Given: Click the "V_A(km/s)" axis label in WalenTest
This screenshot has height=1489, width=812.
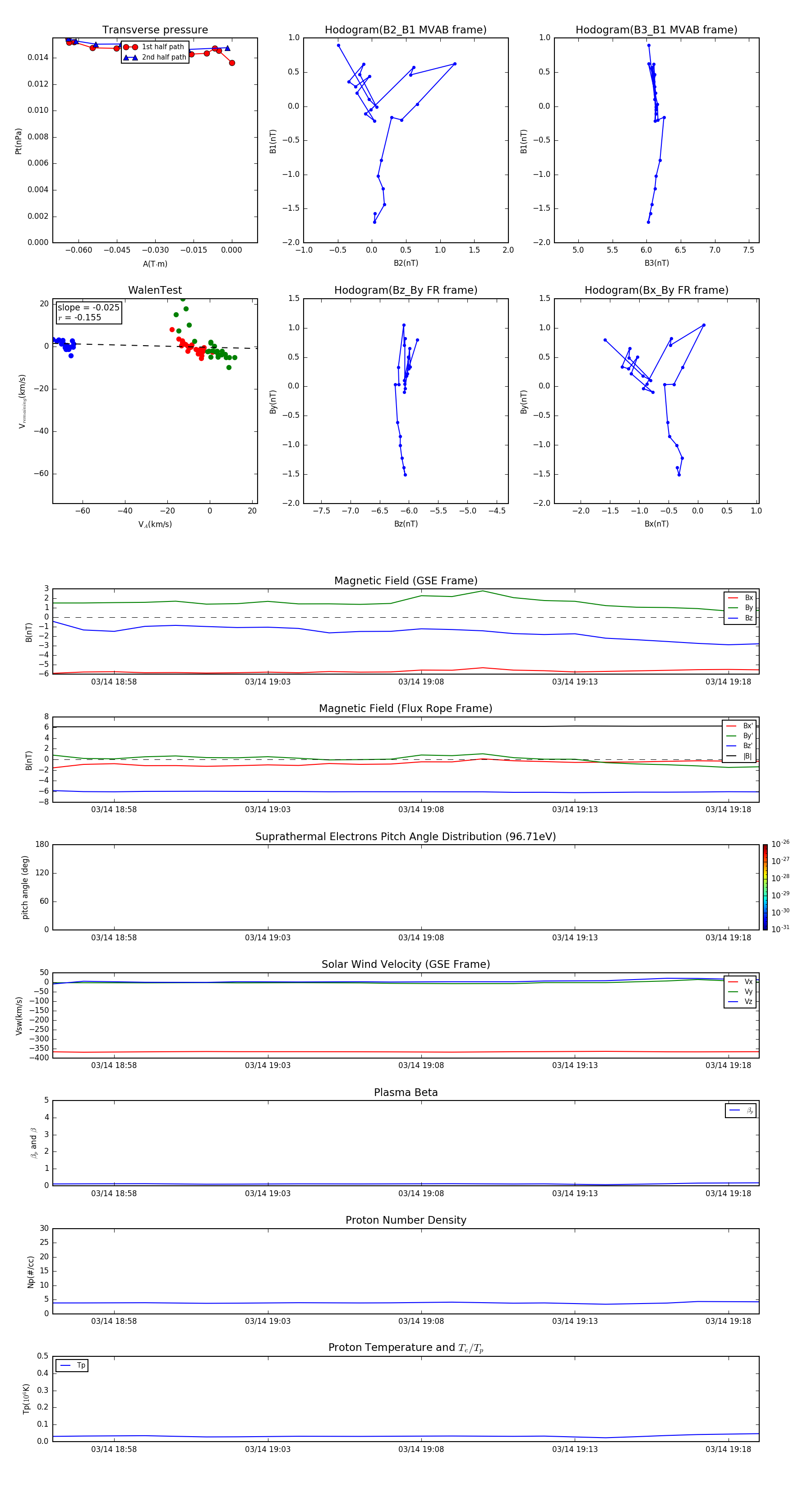Looking at the screenshot, I should tap(155, 524).
